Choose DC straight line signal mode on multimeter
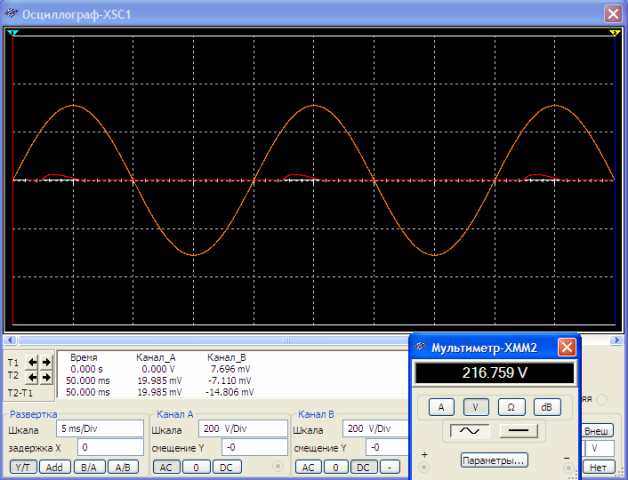The width and height of the screenshot is (628, 480). (x=518, y=431)
